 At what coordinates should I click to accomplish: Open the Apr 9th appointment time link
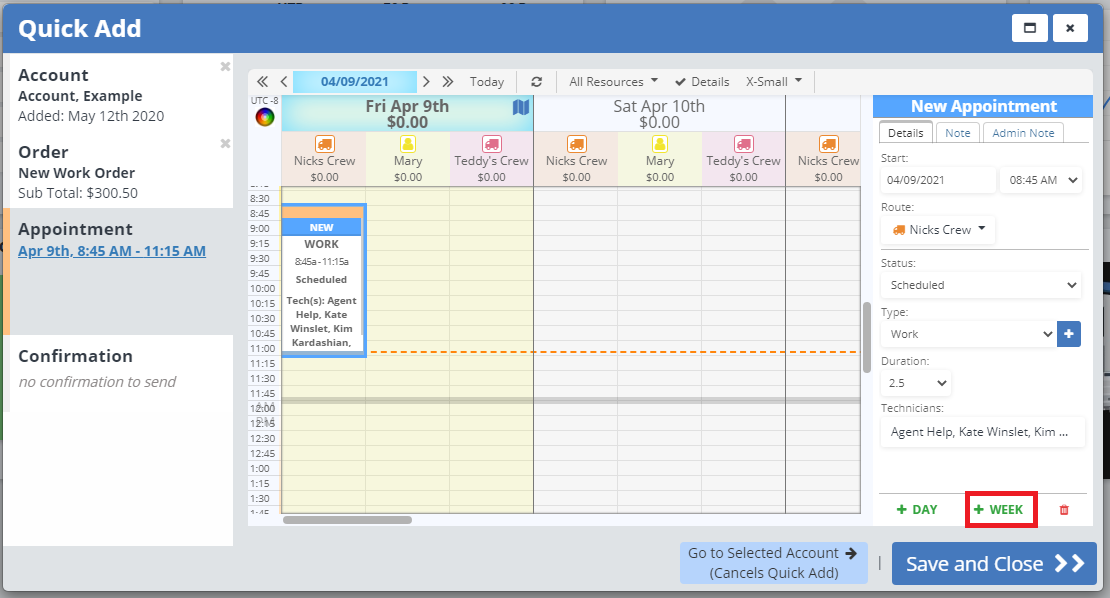[112, 251]
